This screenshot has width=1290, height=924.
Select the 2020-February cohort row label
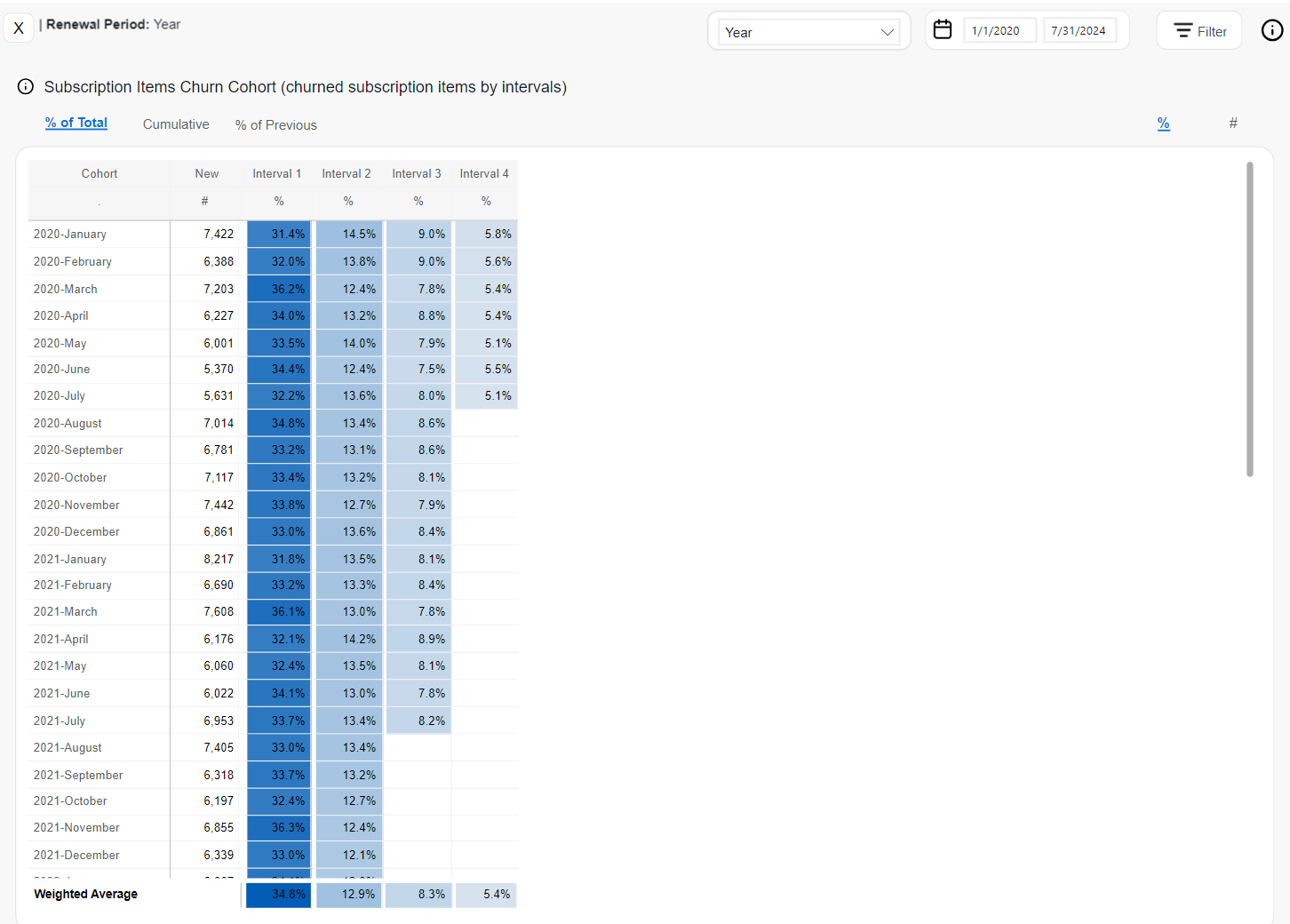(x=73, y=262)
